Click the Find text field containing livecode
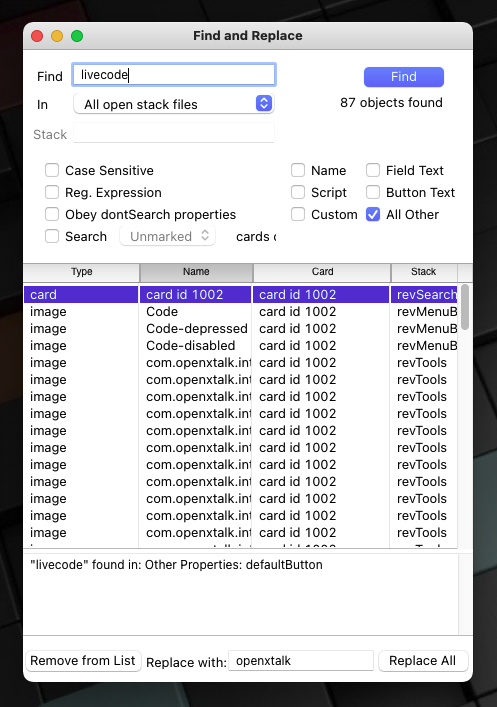Screen dimensions: 497x707 tap(174, 74)
